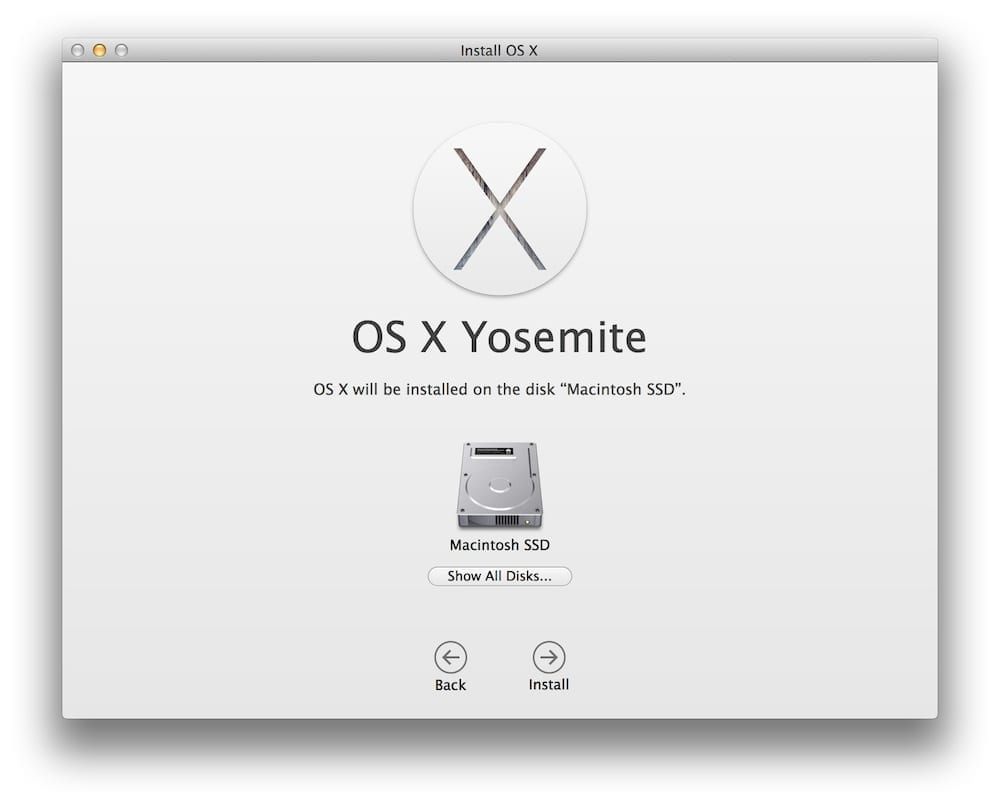Click the Yosemite X logo circle

499,209
